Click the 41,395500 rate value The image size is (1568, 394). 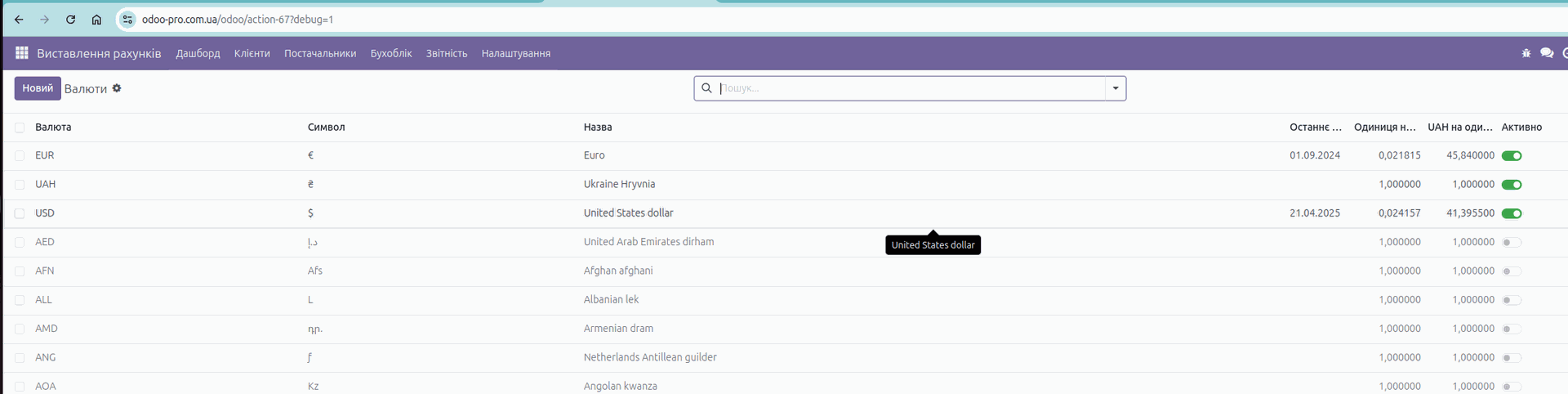tap(1471, 213)
